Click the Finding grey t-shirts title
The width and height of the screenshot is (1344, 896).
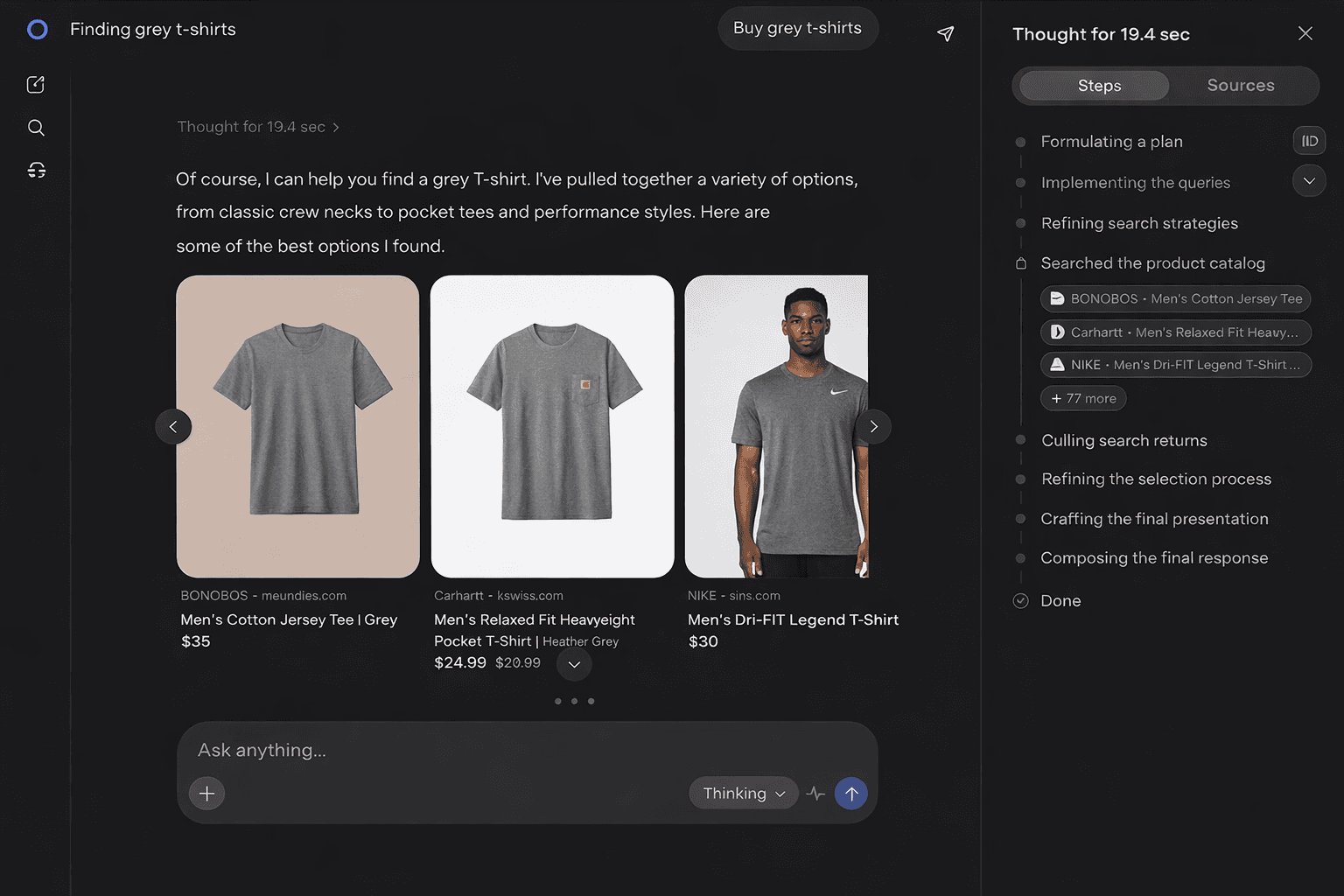(x=153, y=29)
